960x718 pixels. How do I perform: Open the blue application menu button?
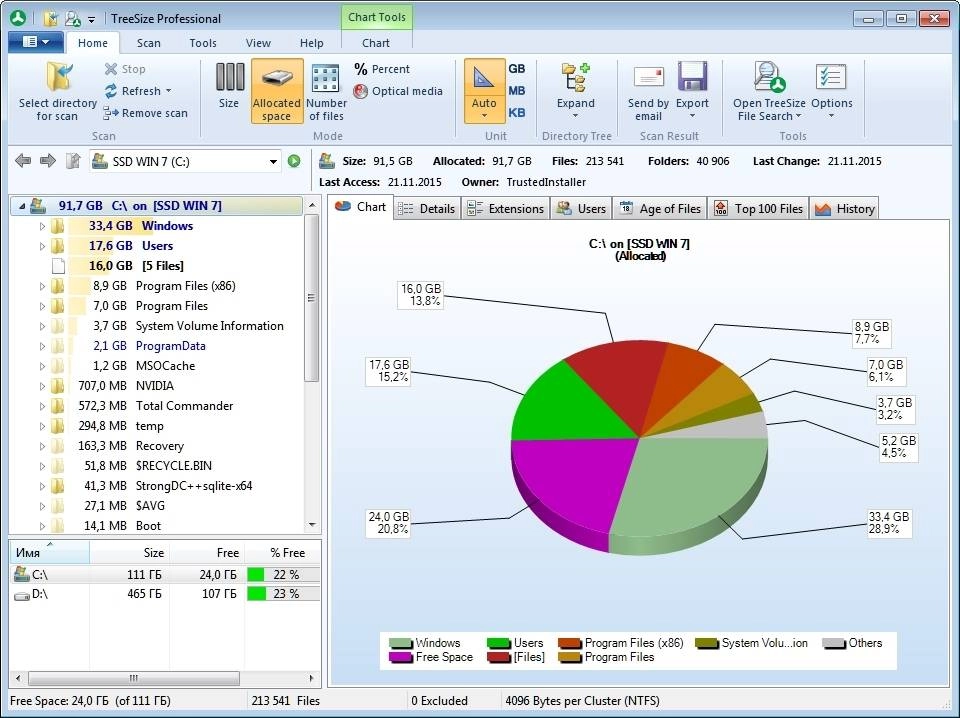(36, 42)
